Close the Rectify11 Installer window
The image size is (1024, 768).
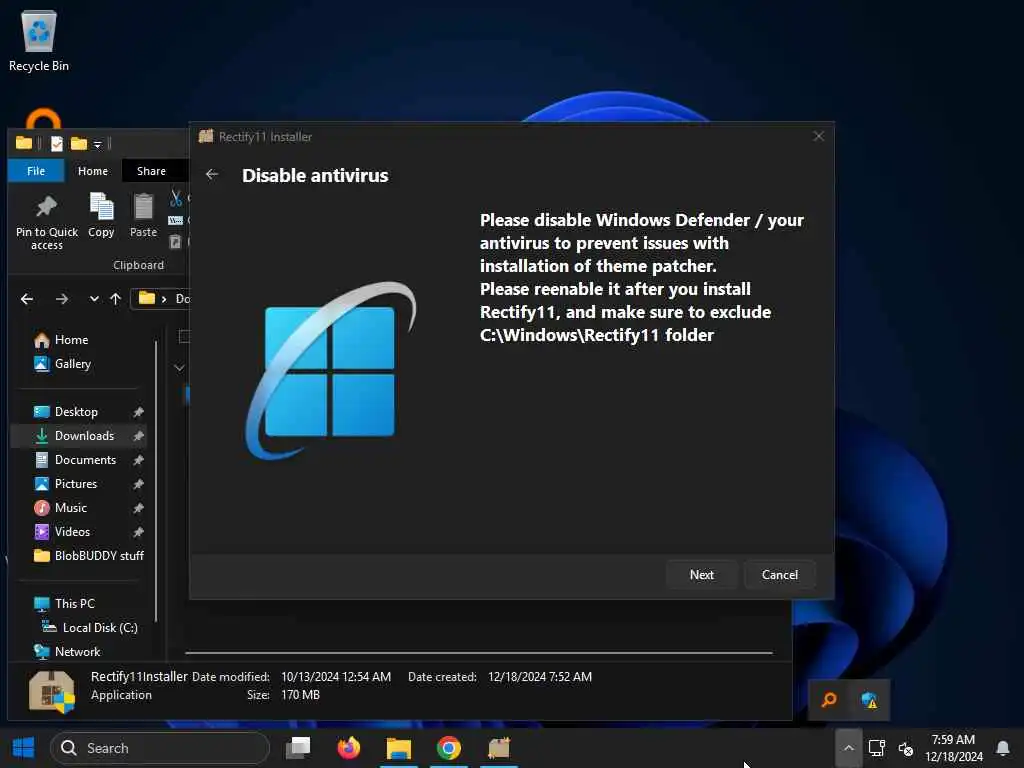(x=818, y=136)
